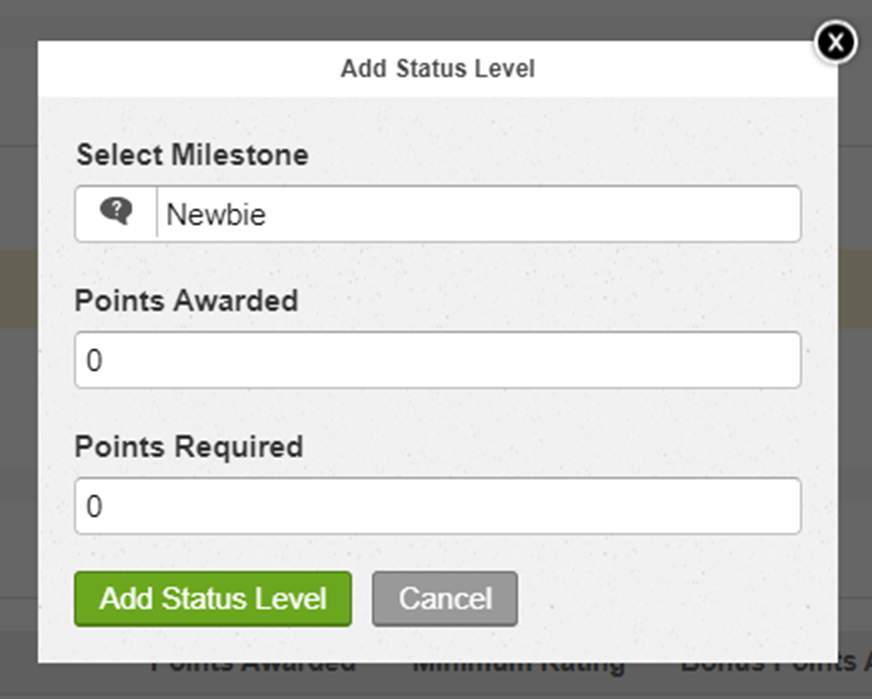This screenshot has width=872, height=699.
Task: Click the X icon on the dialog
Action: 835,42
